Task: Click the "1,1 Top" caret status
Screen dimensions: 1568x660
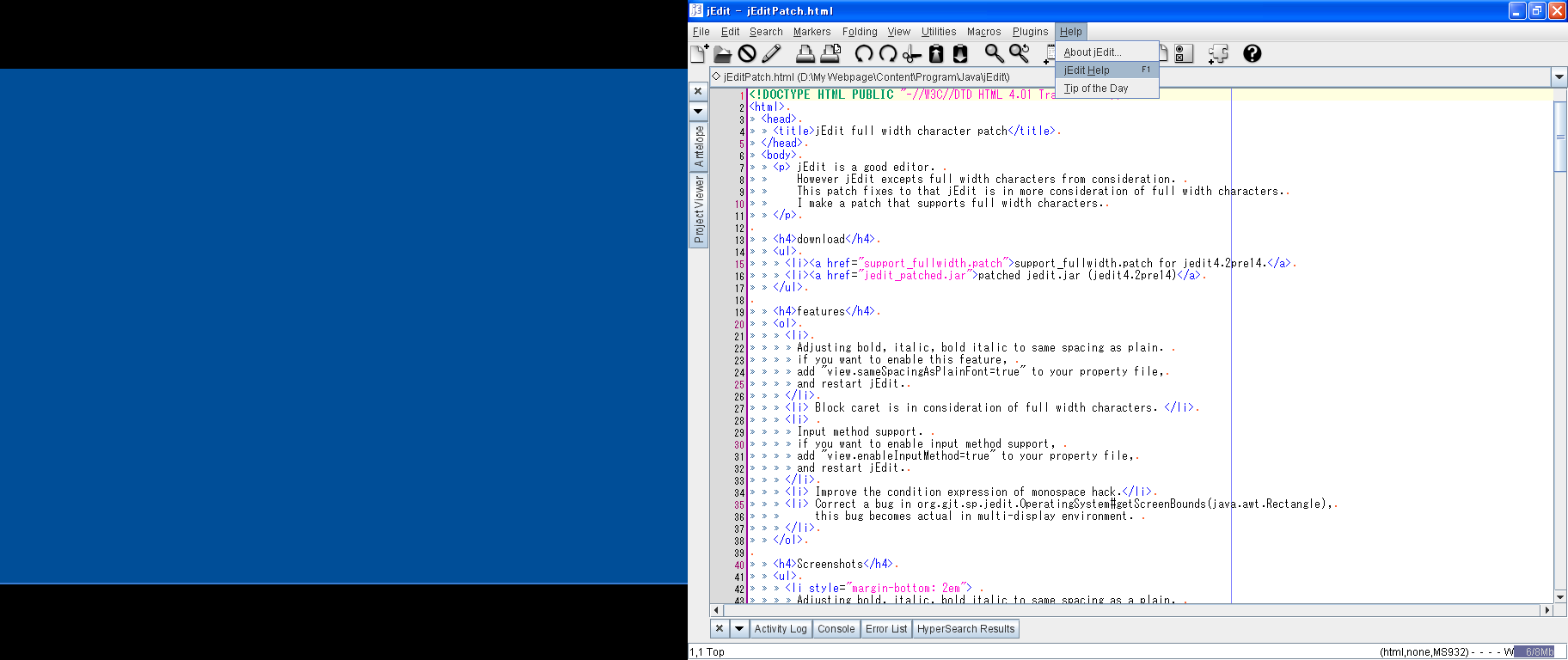Action: click(x=707, y=652)
